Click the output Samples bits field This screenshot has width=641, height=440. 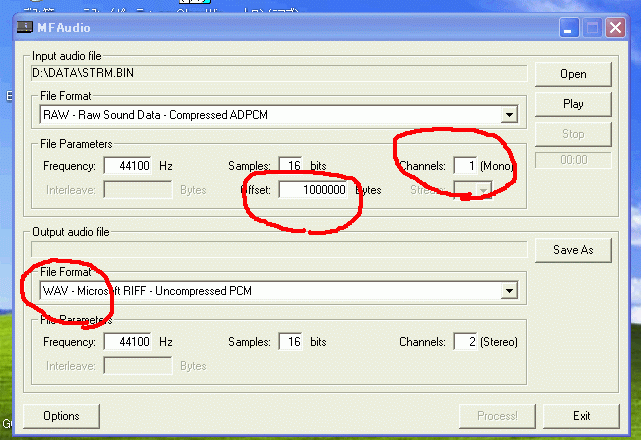click(x=290, y=342)
